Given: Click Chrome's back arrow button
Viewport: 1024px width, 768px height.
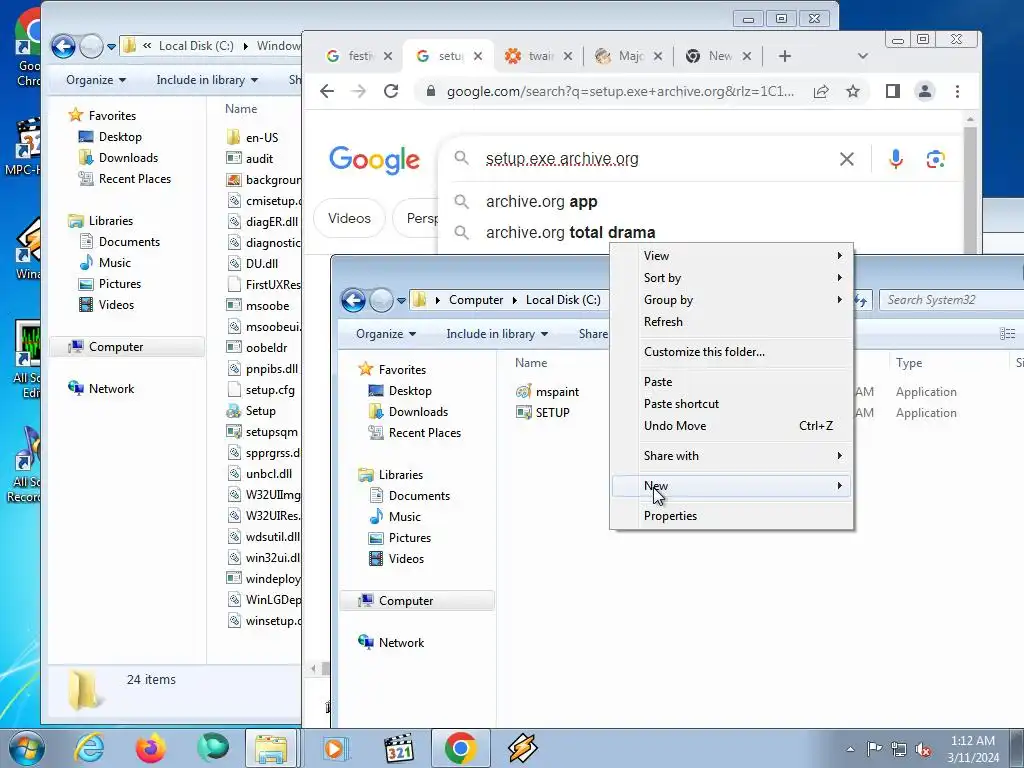Looking at the screenshot, I should point(327,91).
